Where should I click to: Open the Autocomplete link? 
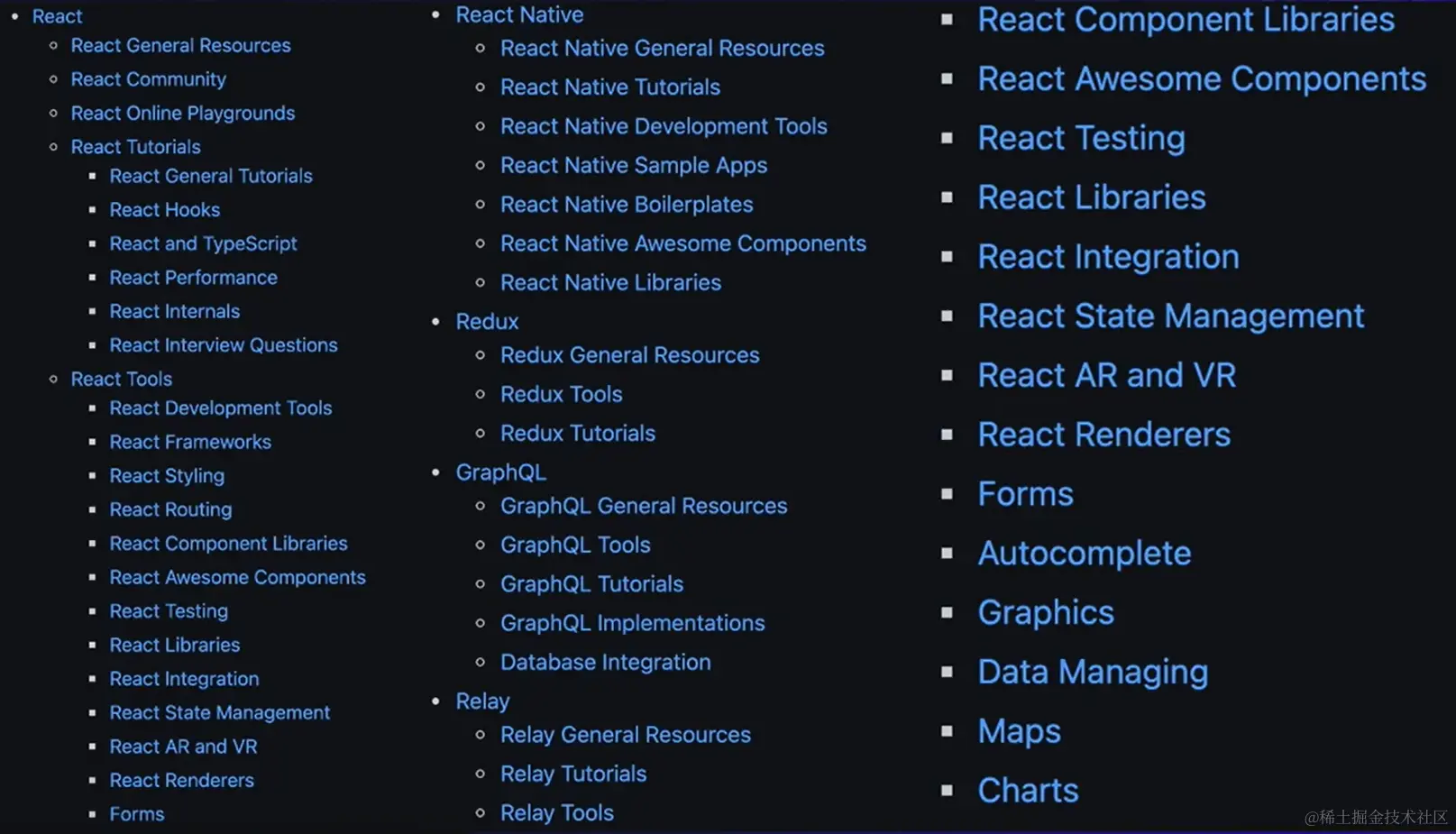(1085, 554)
